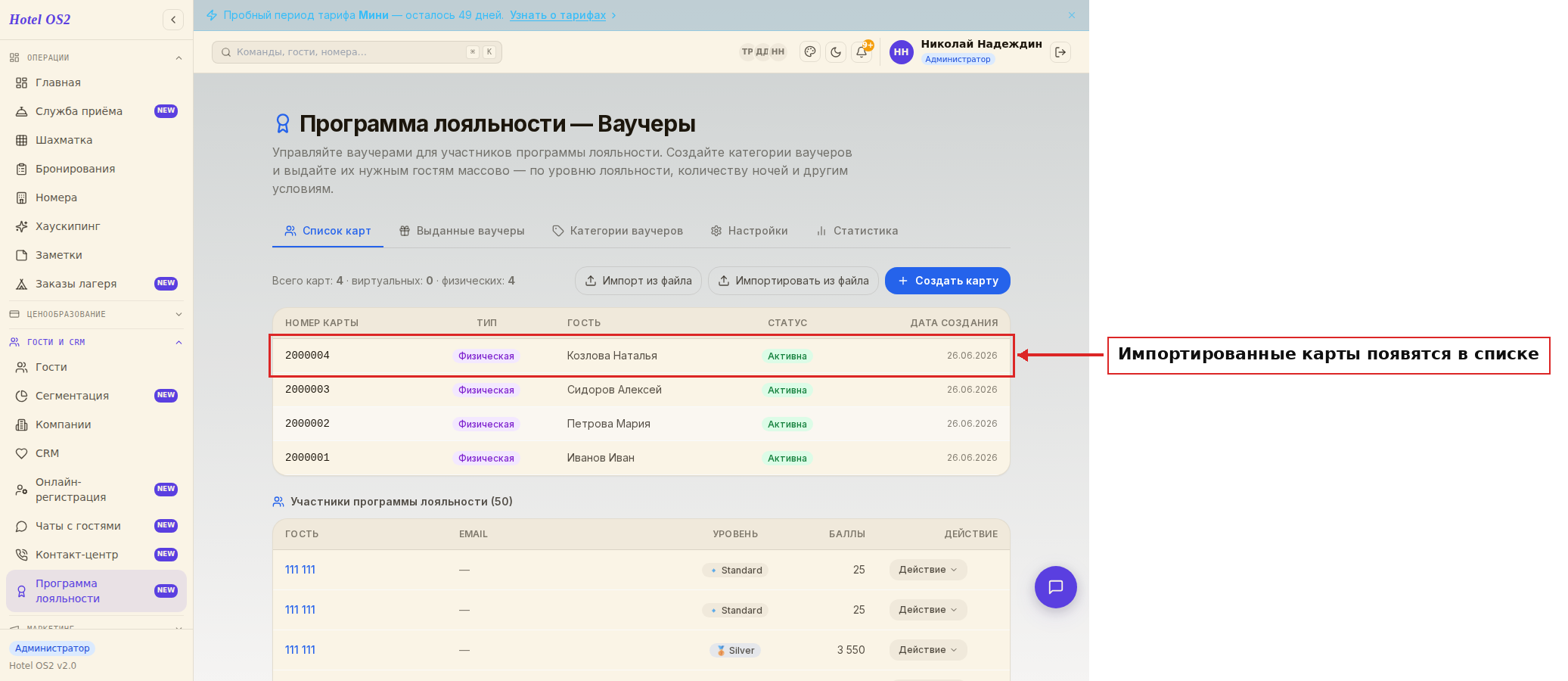Screen dimensions: 1568x681
Task: Switch to Категории ваучеров tab
Action: 617,231
